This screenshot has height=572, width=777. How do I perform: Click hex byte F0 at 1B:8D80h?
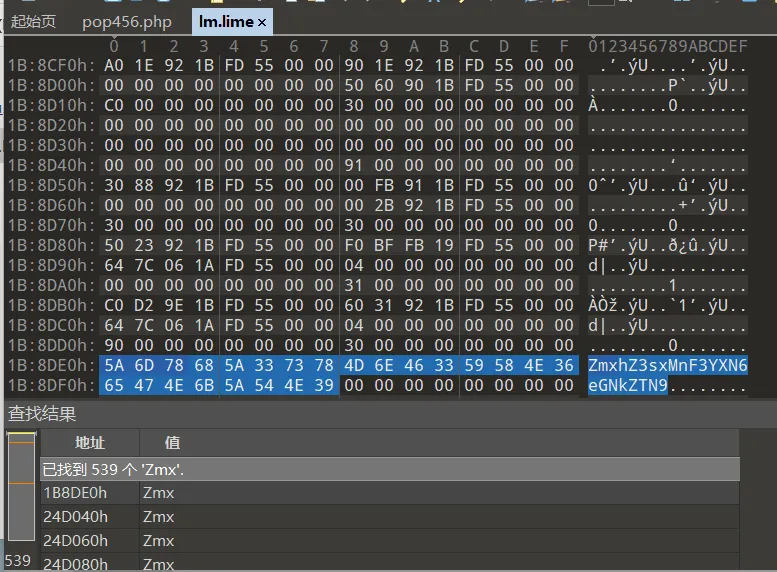(354, 245)
